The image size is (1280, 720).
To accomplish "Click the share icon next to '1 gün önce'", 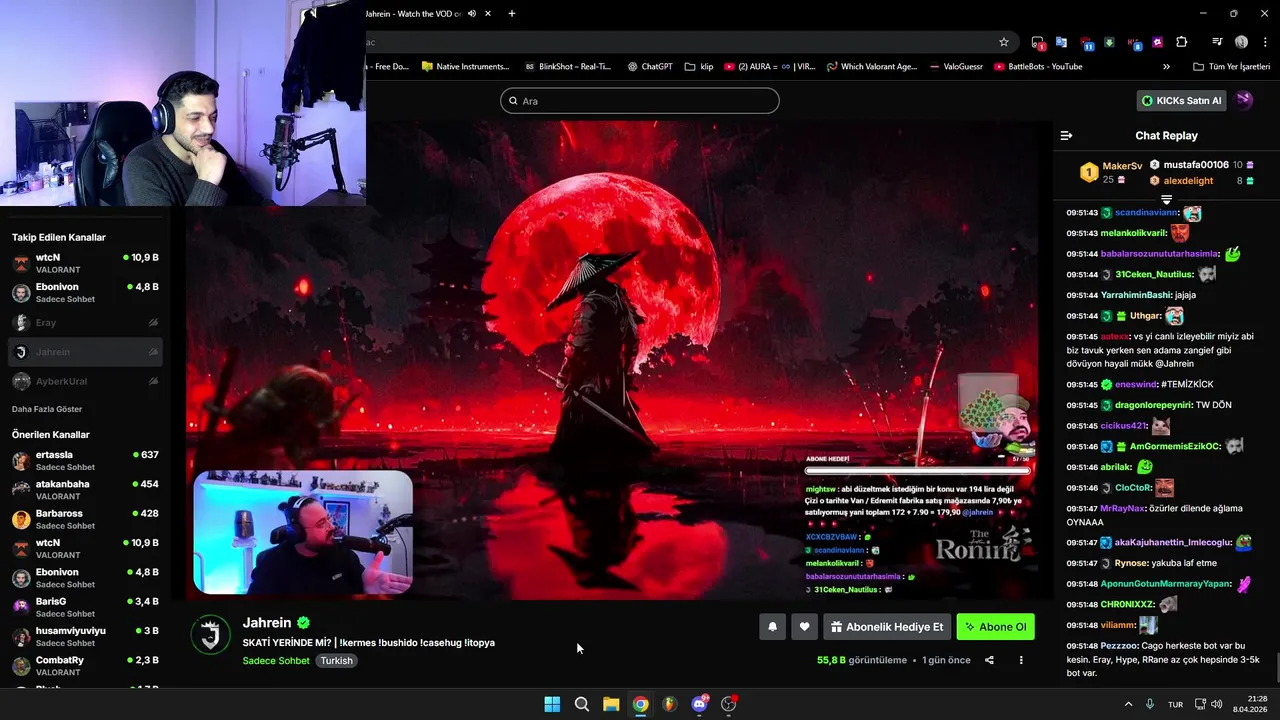I will point(989,660).
